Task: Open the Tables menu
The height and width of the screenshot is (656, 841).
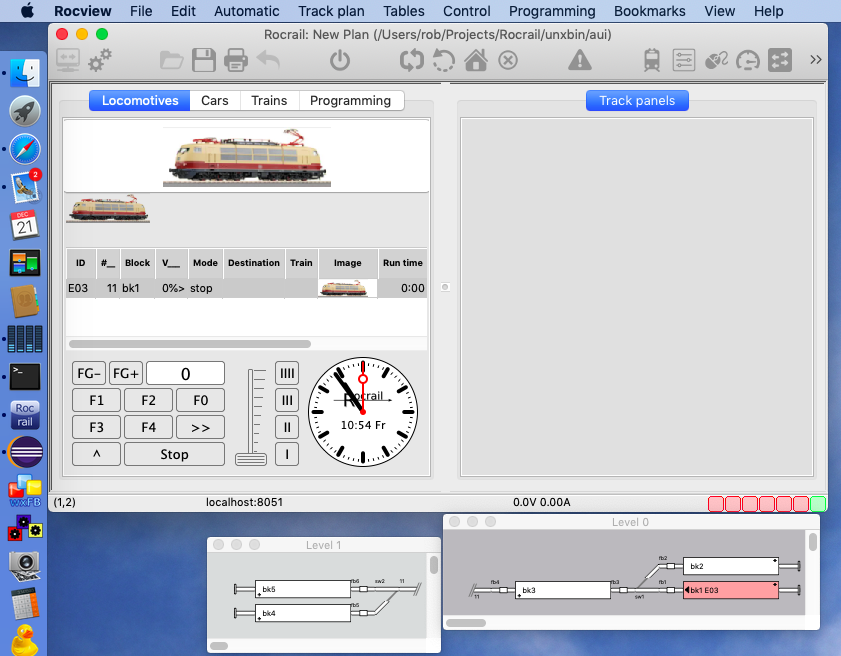Action: pyautogui.click(x=404, y=11)
